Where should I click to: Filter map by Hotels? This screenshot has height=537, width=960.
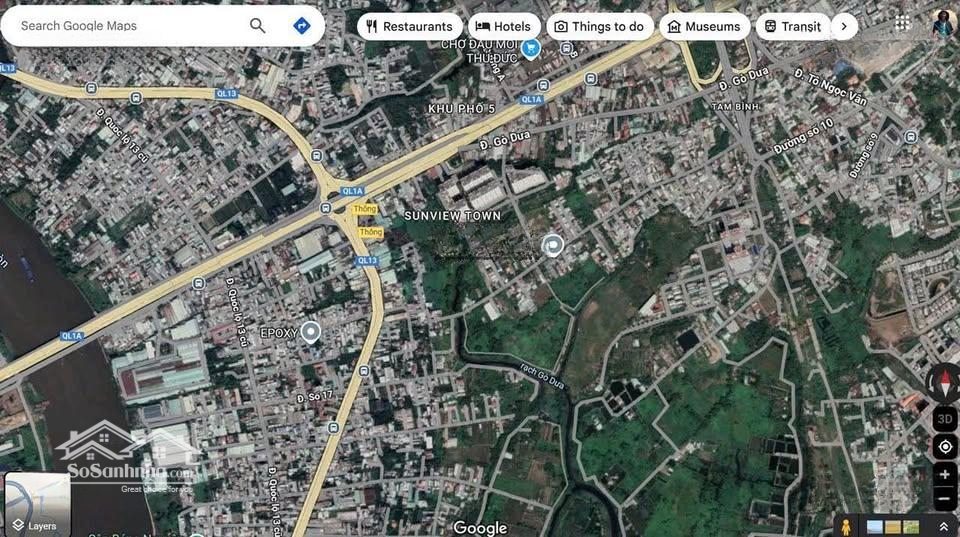click(x=504, y=27)
